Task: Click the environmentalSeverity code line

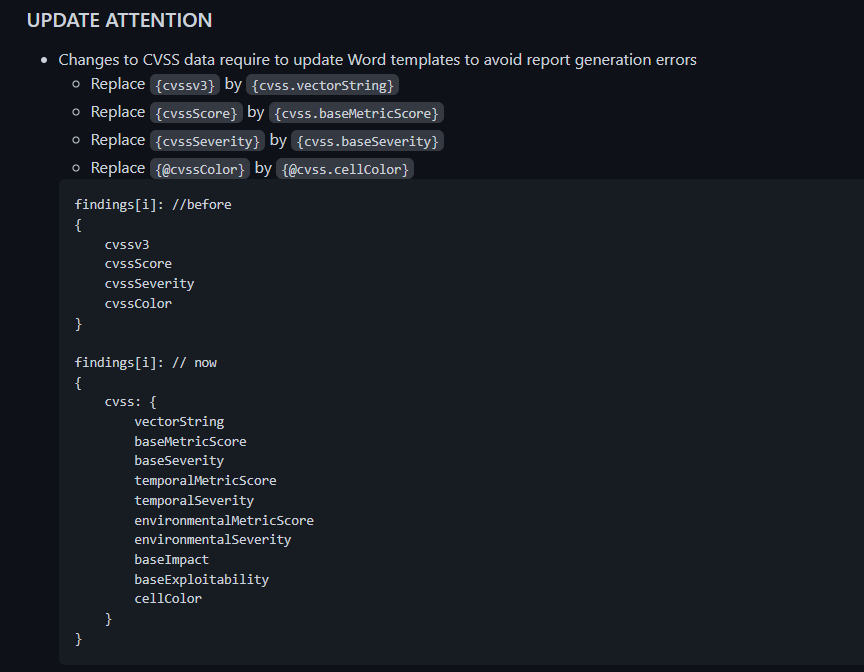Action: [213, 539]
